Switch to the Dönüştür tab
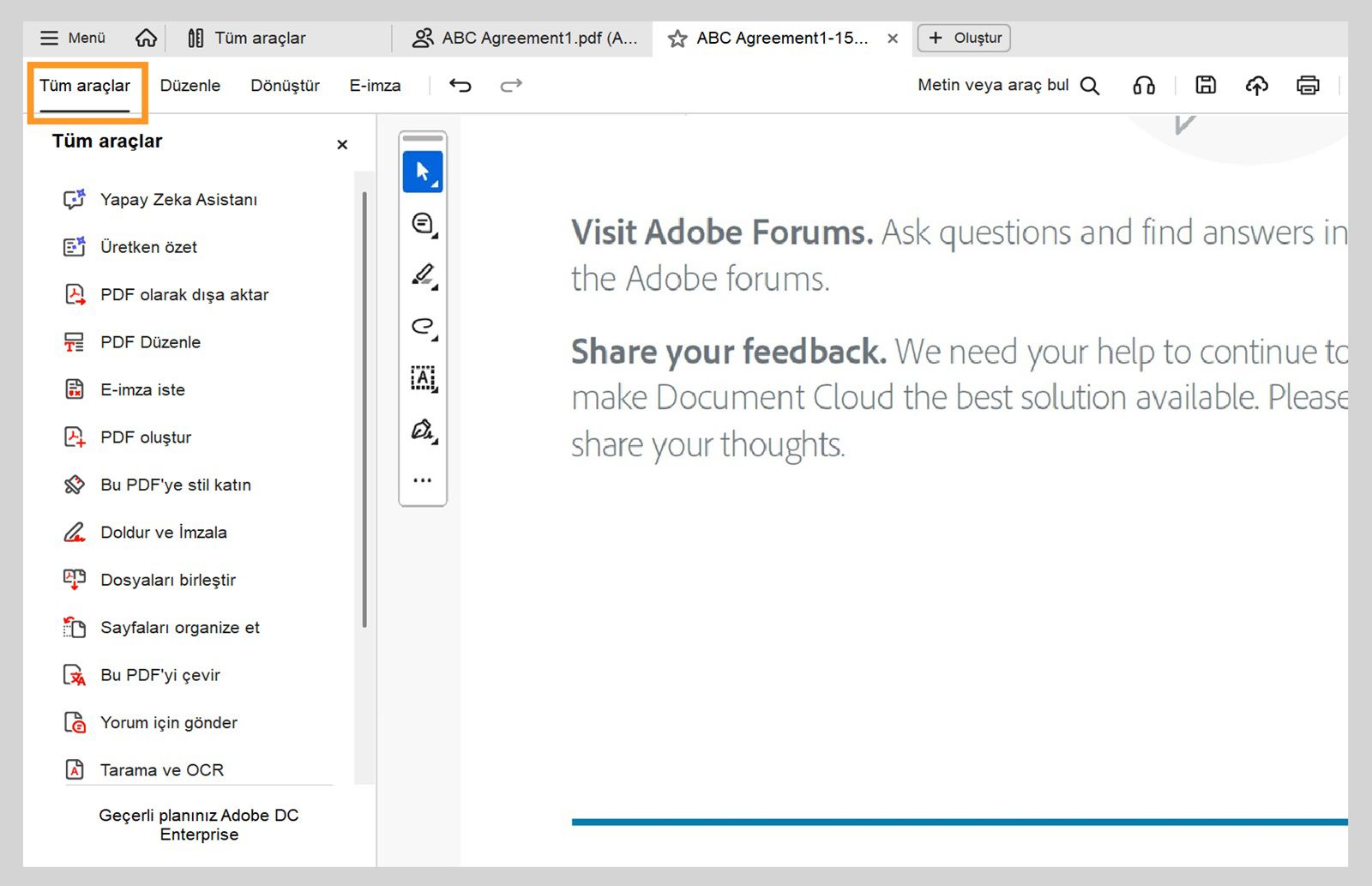The image size is (1372, 886). (x=285, y=85)
